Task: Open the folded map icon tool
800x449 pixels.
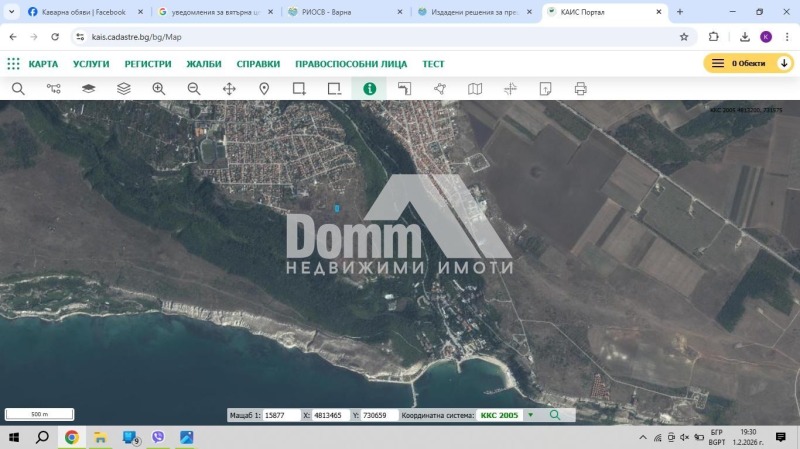Action: click(x=475, y=89)
